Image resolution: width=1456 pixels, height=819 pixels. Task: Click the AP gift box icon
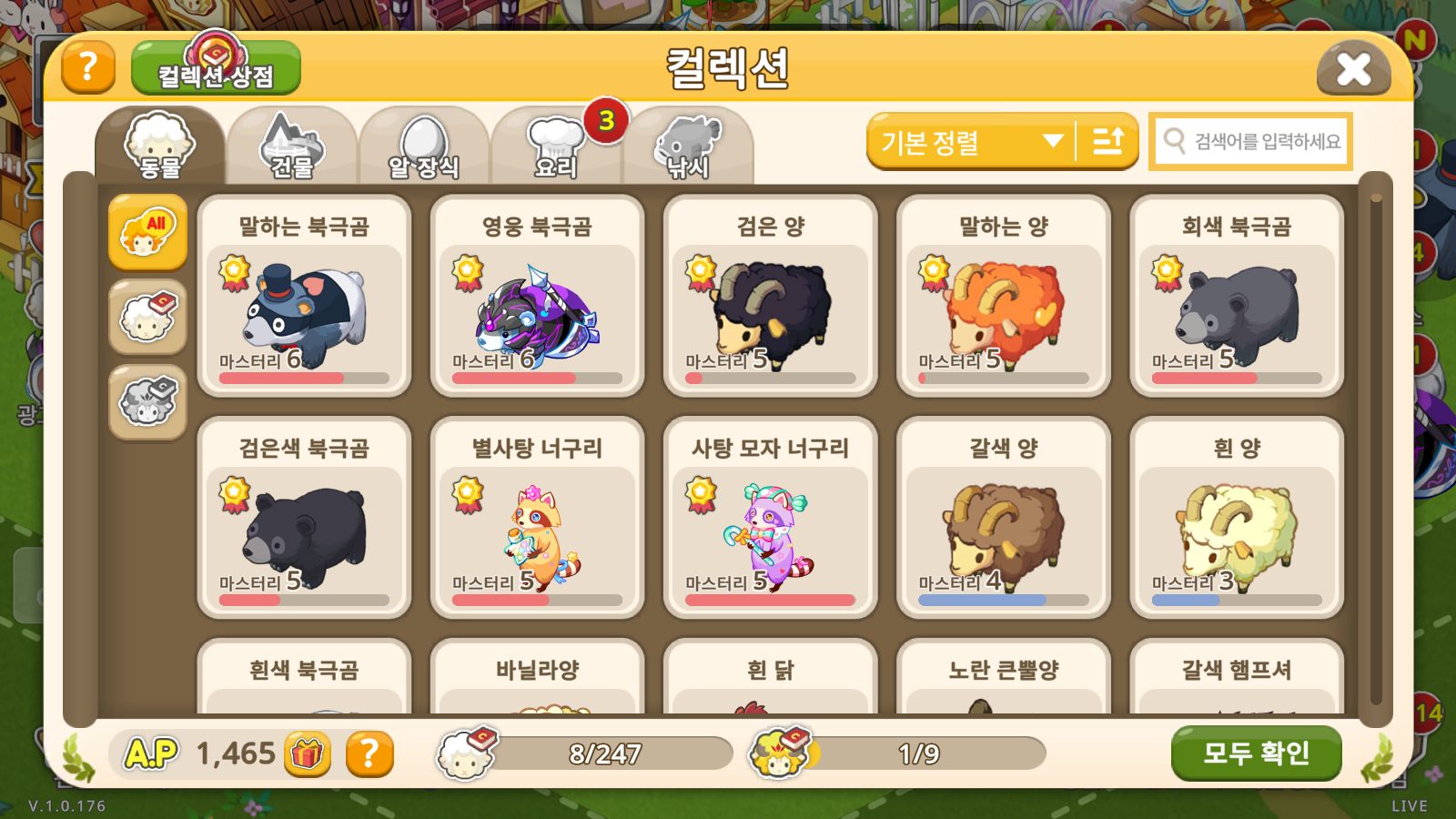[308, 754]
